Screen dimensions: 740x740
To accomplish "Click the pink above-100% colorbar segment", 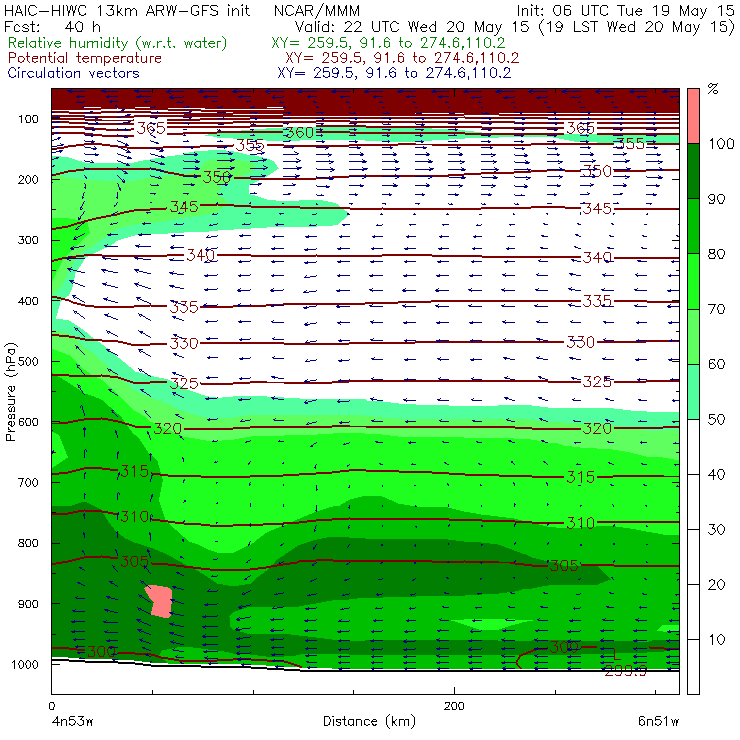I will [x=693, y=116].
